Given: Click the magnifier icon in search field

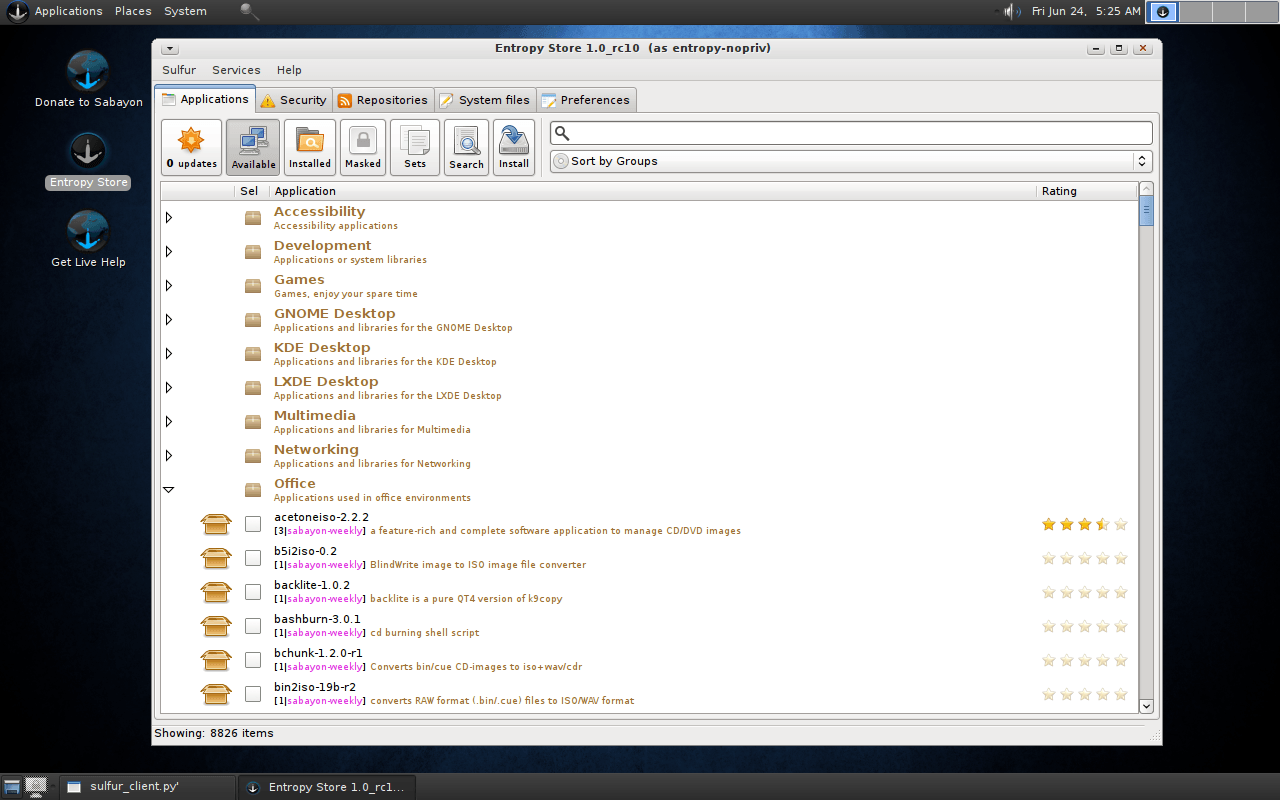Looking at the screenshot, I should pyautogui.click(x=562, y=133).
